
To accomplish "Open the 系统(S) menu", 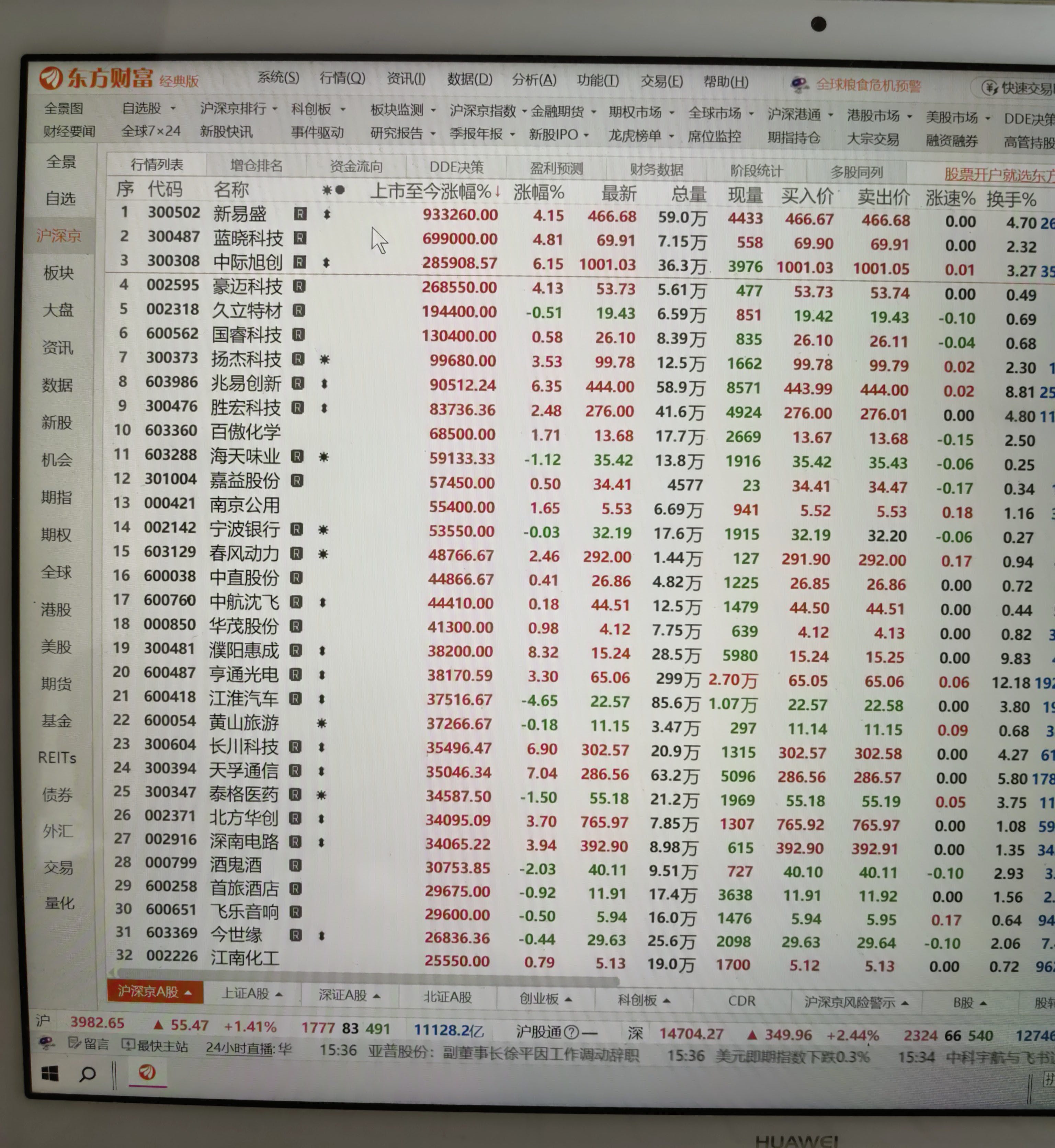I will 278,78.
